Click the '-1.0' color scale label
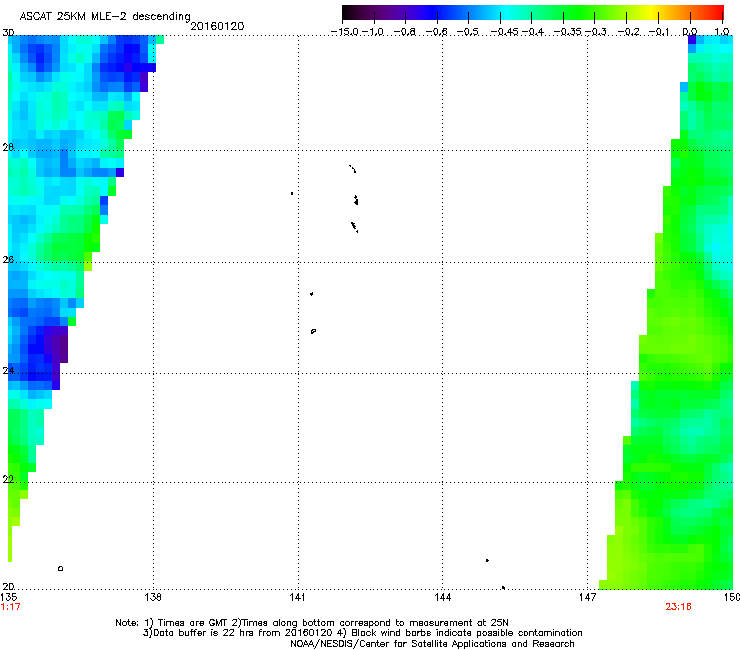The height and width of the screenshot is (650, 740). tap(373, 32)
